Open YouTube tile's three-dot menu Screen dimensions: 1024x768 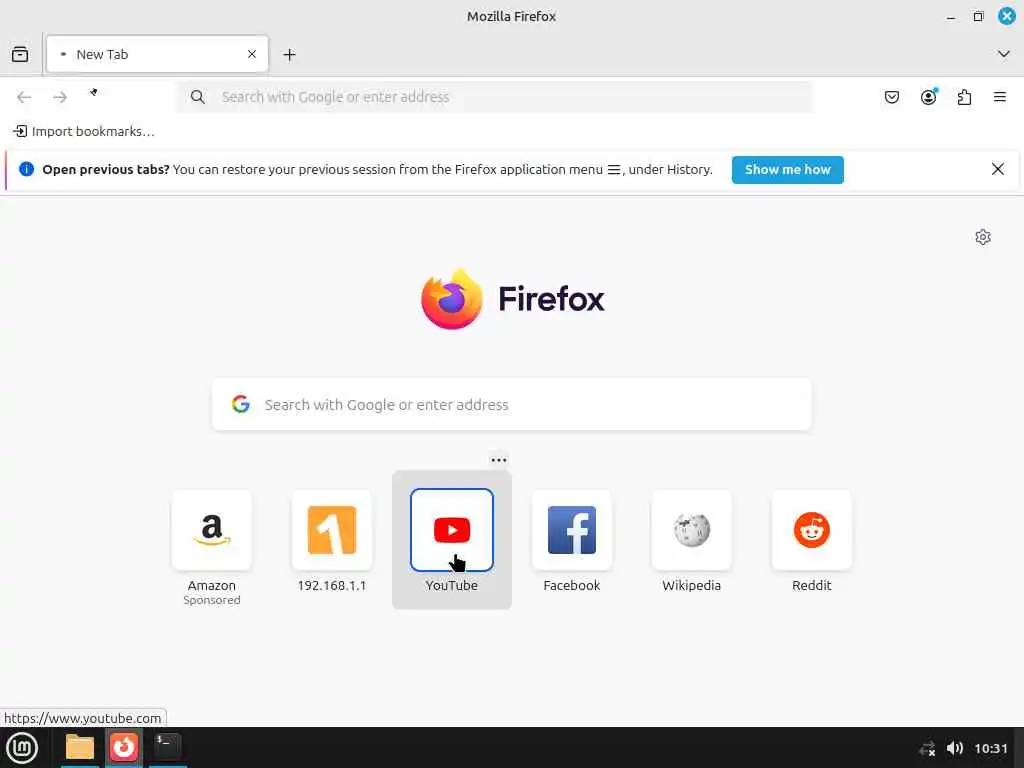pyautogui.click(x=499, y=460)
